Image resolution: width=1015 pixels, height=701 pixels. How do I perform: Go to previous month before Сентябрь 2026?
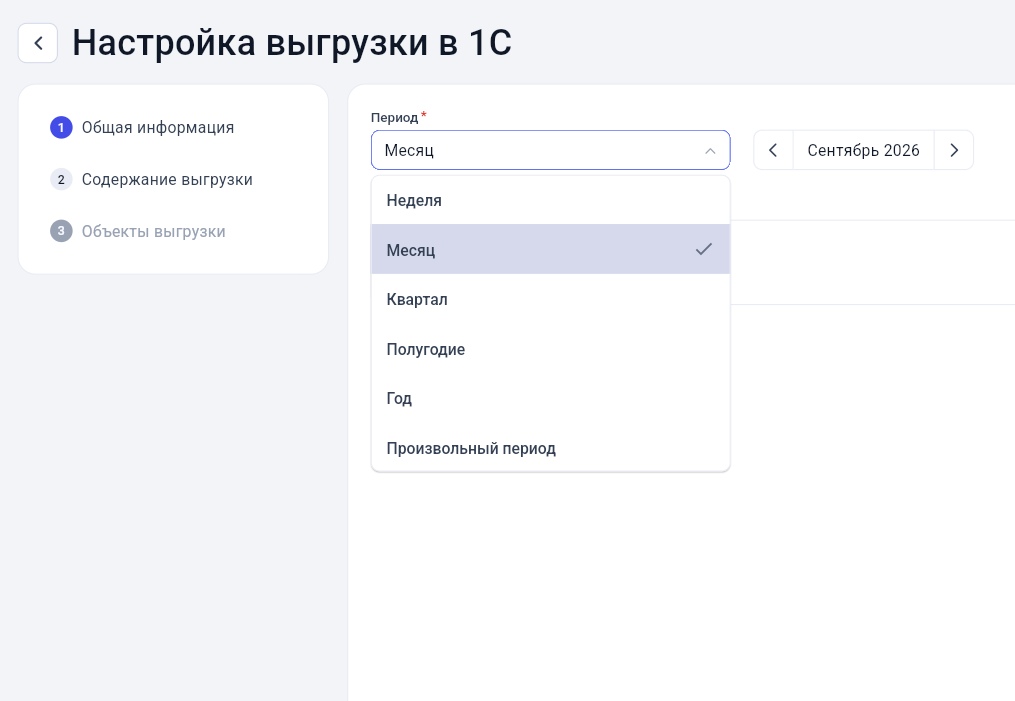[773, 150]
